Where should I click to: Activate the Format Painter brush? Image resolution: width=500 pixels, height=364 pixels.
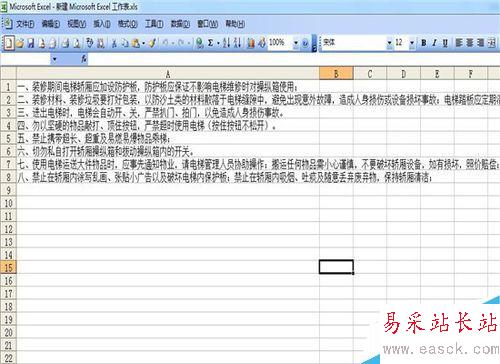pyautogui.click(x=153, y=43)
